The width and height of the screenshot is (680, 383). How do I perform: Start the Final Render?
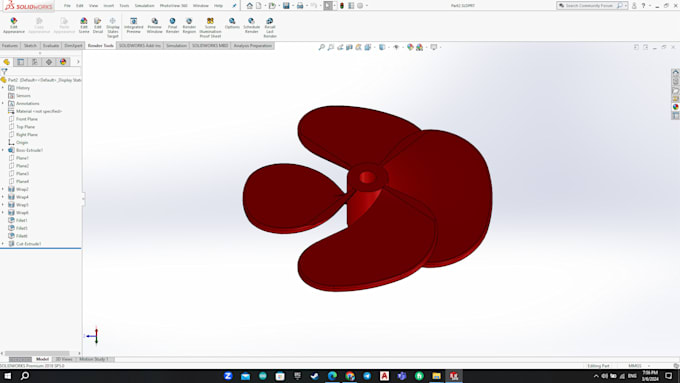click(x=172, y=26)
